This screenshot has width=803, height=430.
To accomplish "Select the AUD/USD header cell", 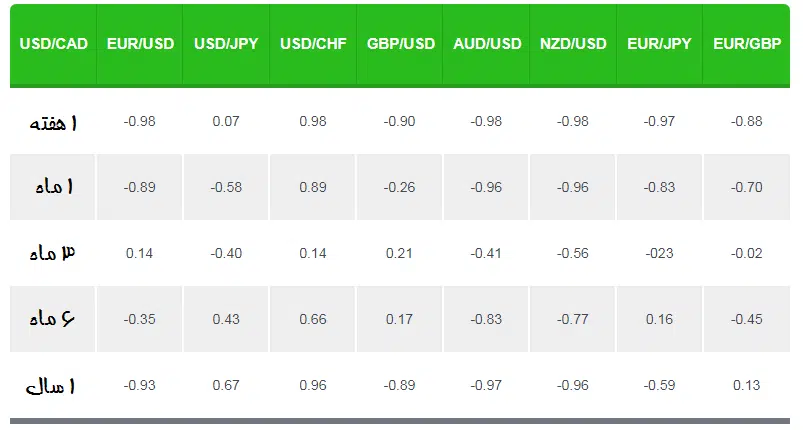I will [x=487, y=44].
